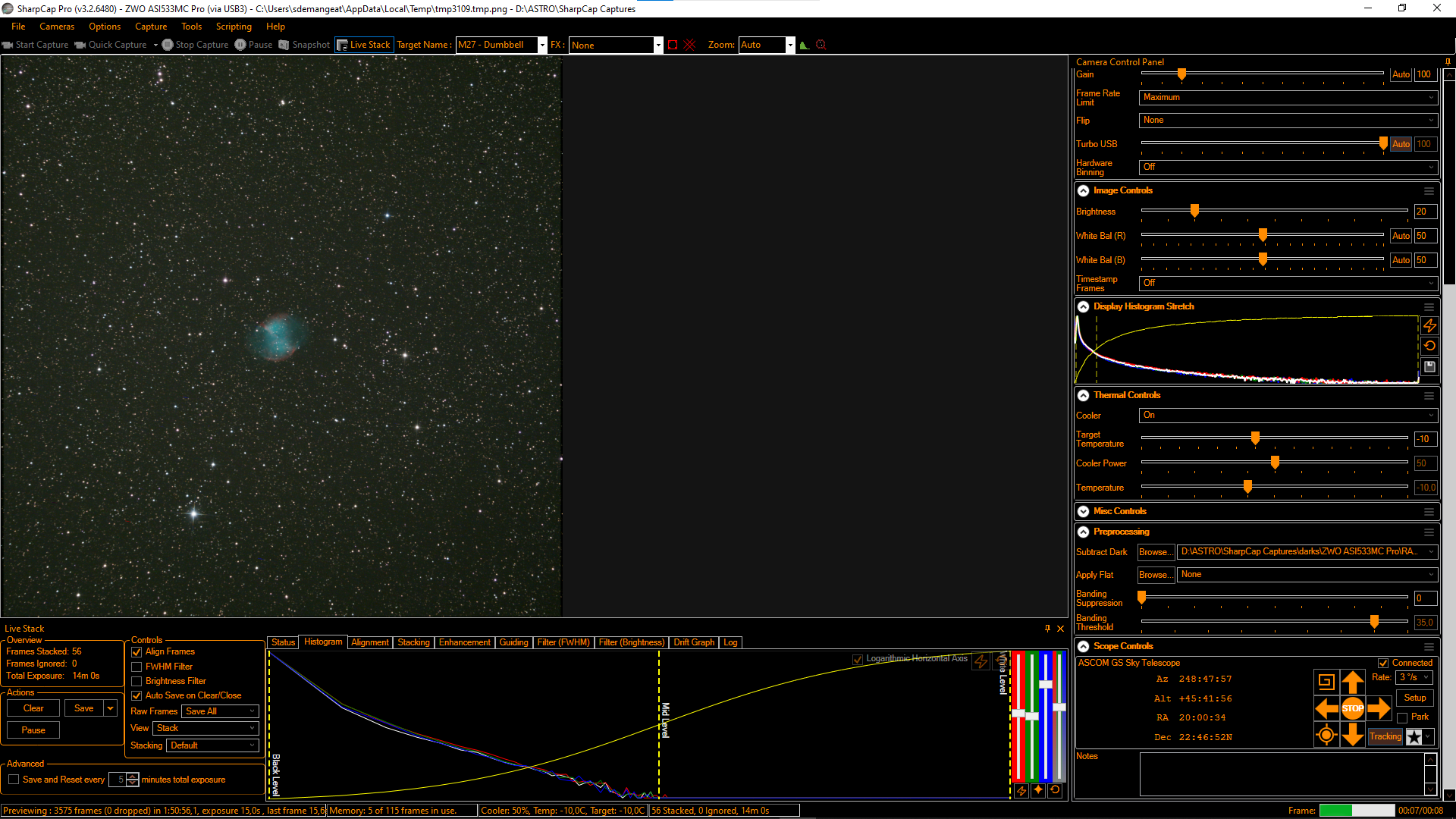This screenshot has width=1456, height=819.
Task: Click the Brightness slider handle
Action: [x=1194, y=211]
